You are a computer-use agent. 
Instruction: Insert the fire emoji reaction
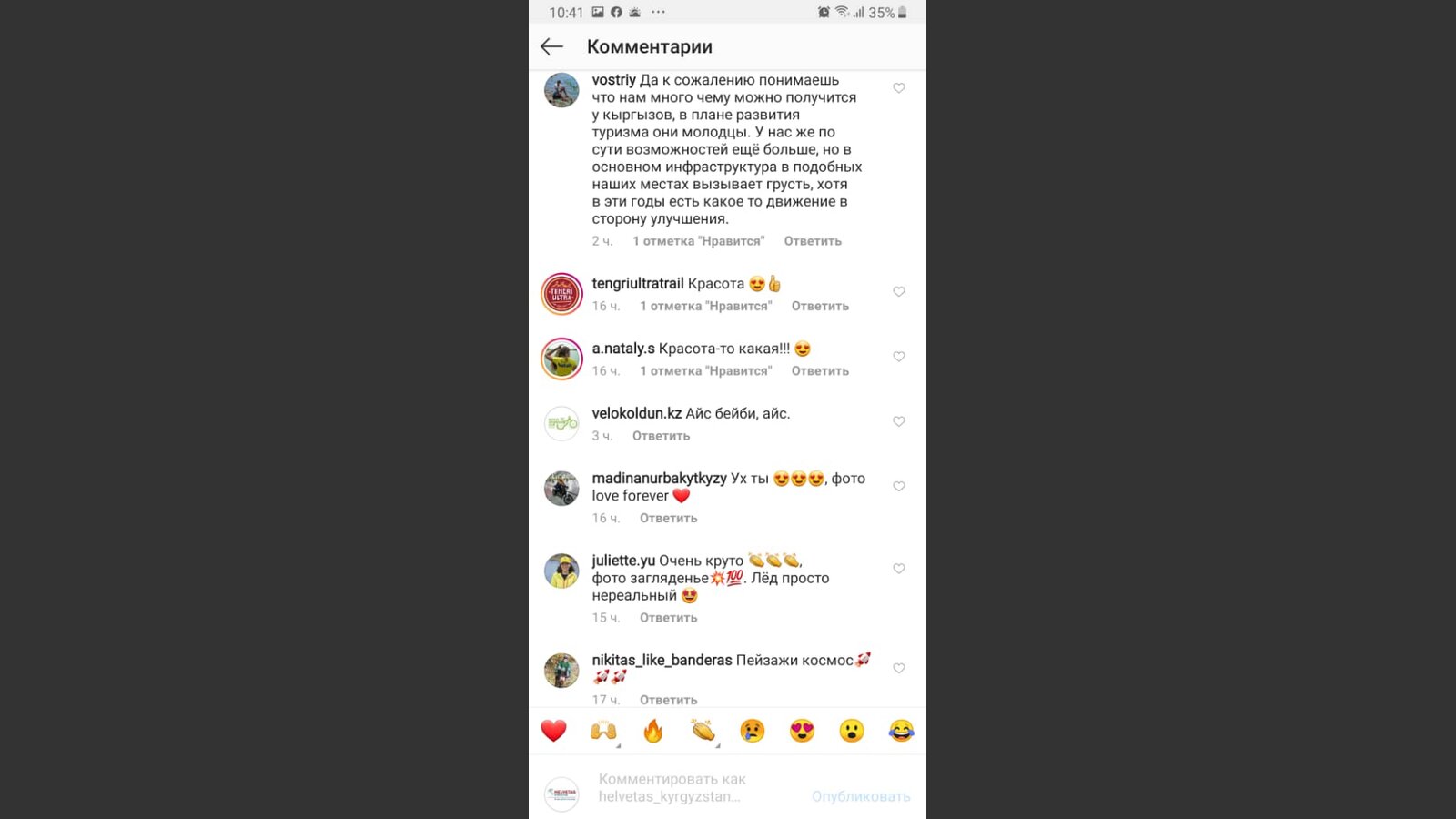click(653, 731)
